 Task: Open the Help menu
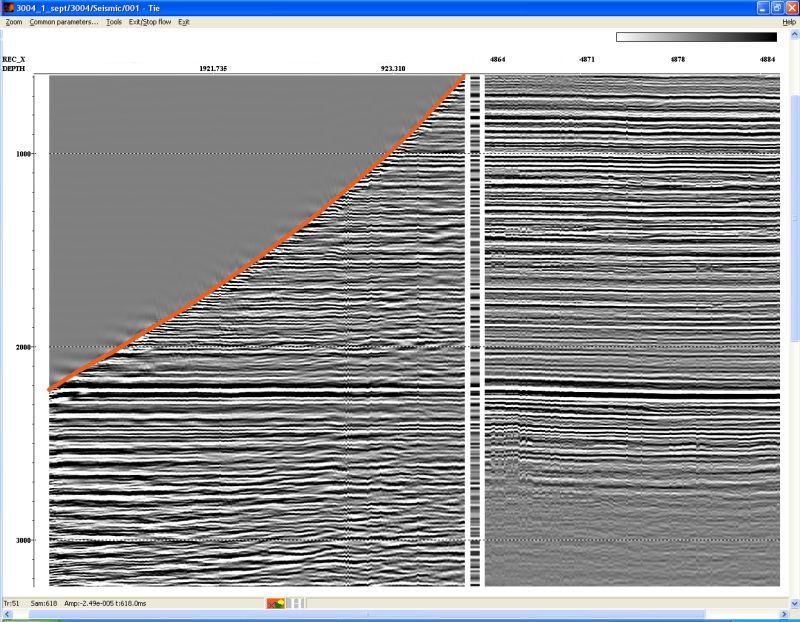click(789, 22)
